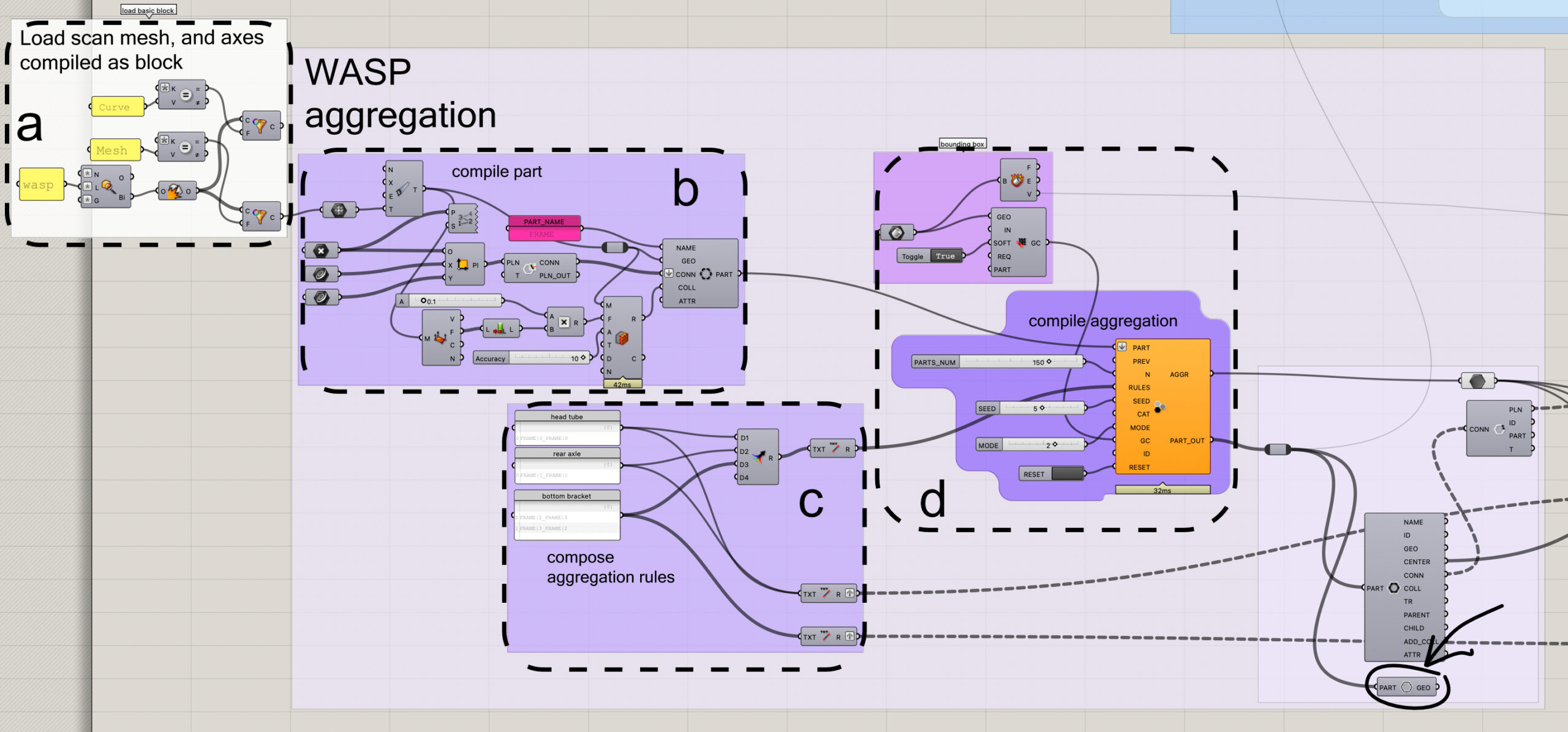Click the "compile aggregation" group title
The image size is (1568, 732).
coord(1102,321)
